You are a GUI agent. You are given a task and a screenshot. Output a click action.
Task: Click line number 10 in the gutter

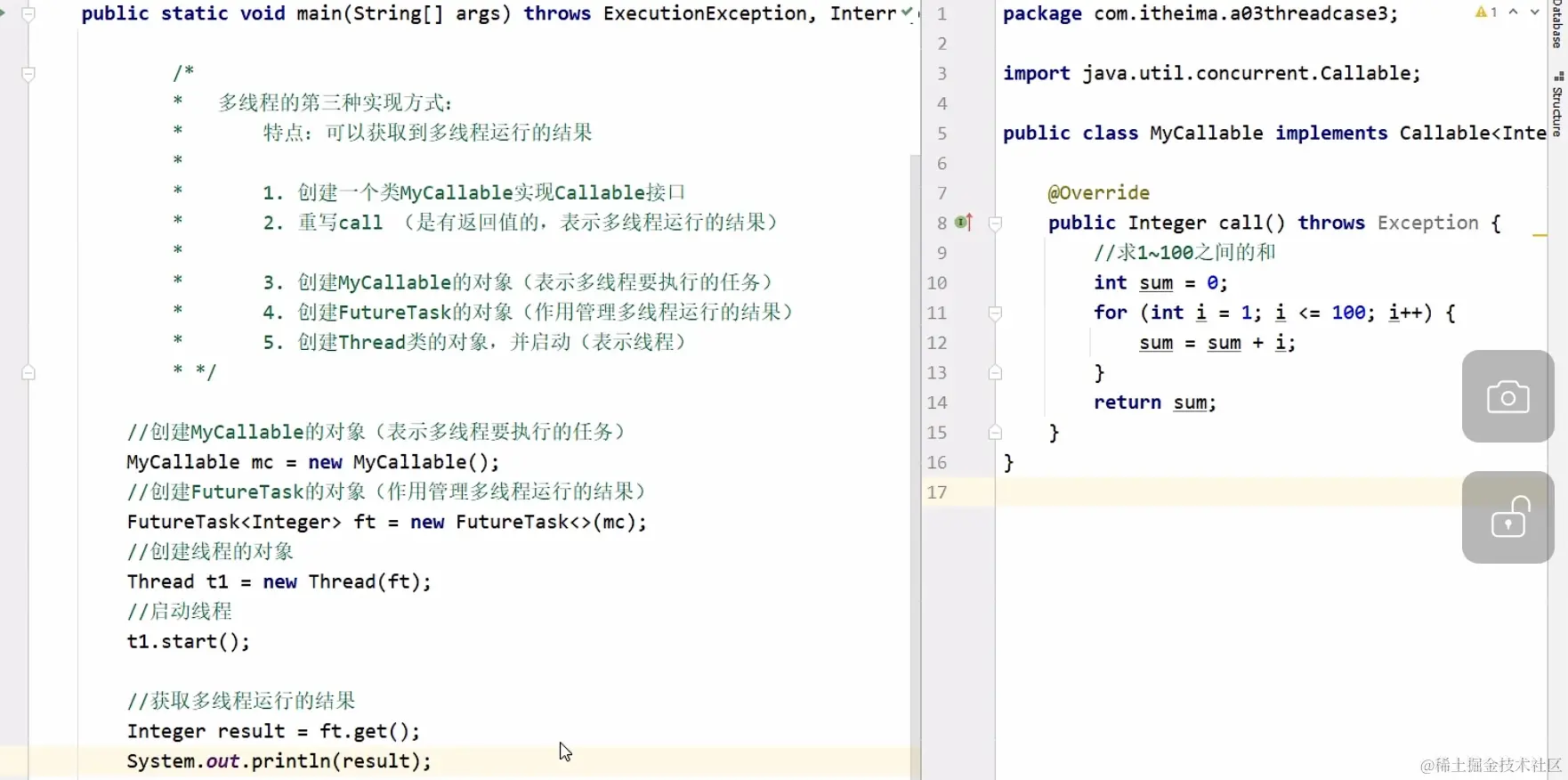(937, 283)
